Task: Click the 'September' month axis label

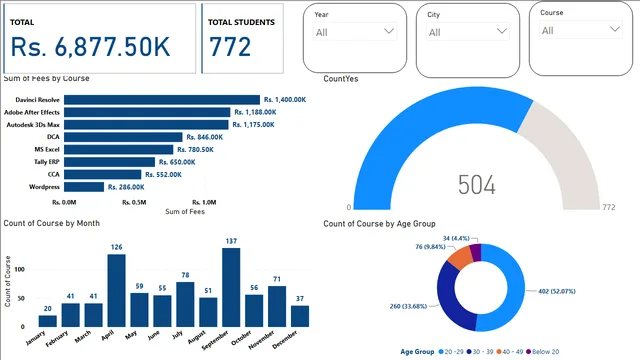Action: click(x=215, y=341)
